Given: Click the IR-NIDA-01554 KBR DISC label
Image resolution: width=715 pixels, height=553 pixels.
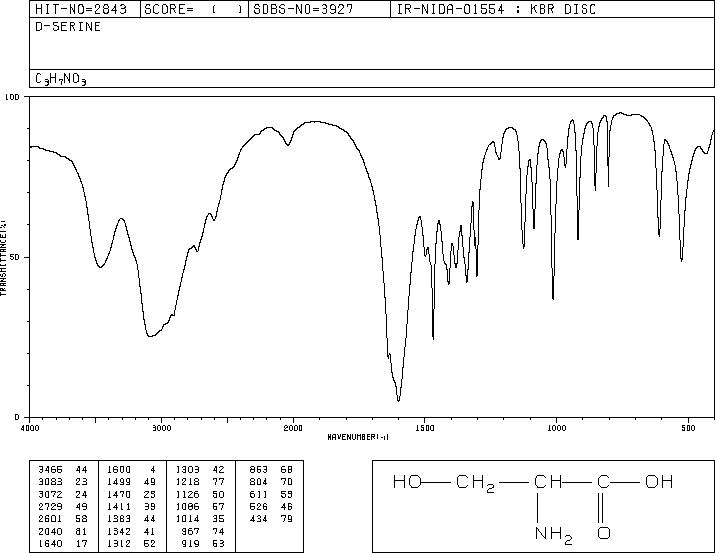Looking at the screenshot, I should coord(496,9).
